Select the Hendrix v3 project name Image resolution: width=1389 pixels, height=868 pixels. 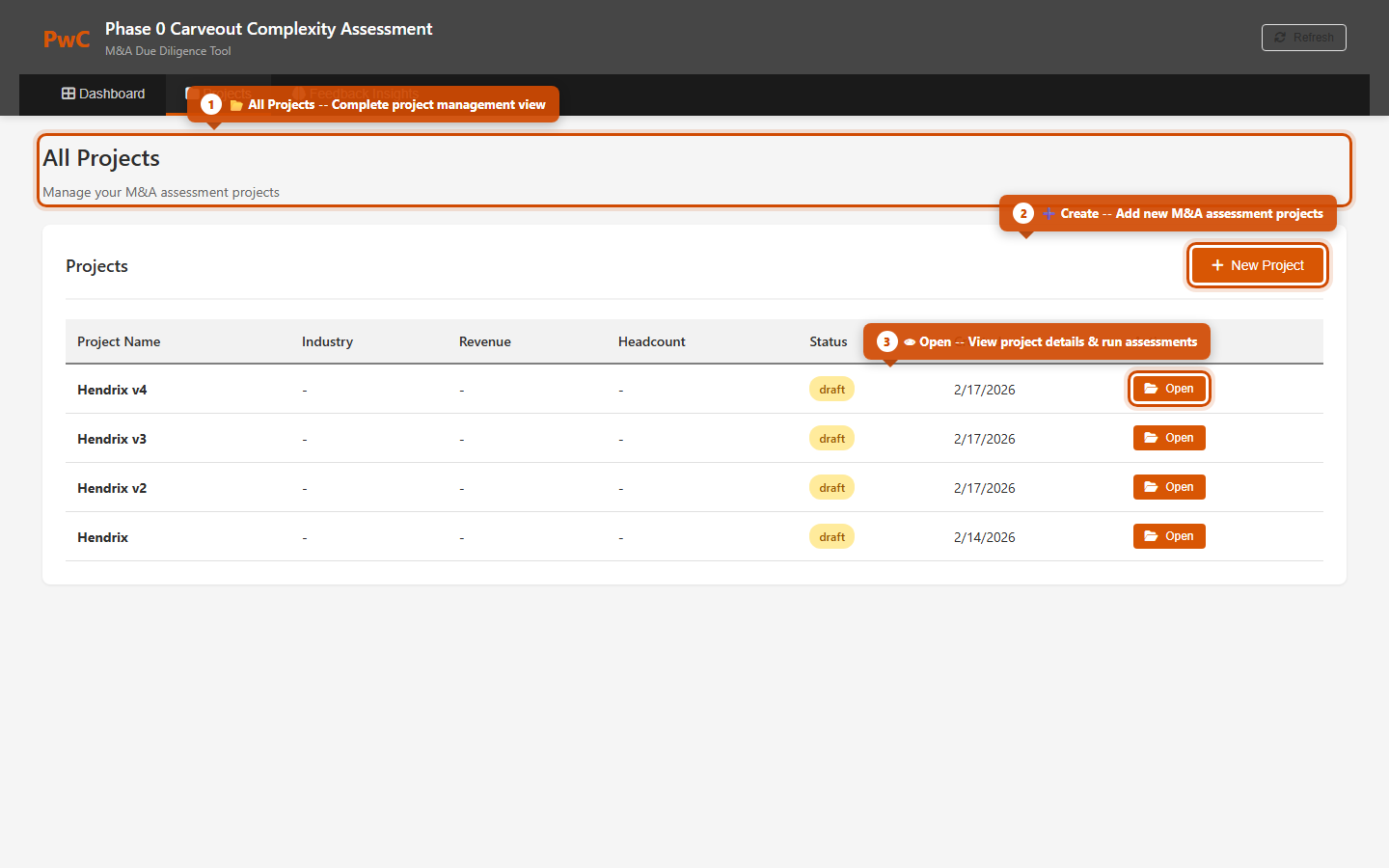tap(112, 439)
